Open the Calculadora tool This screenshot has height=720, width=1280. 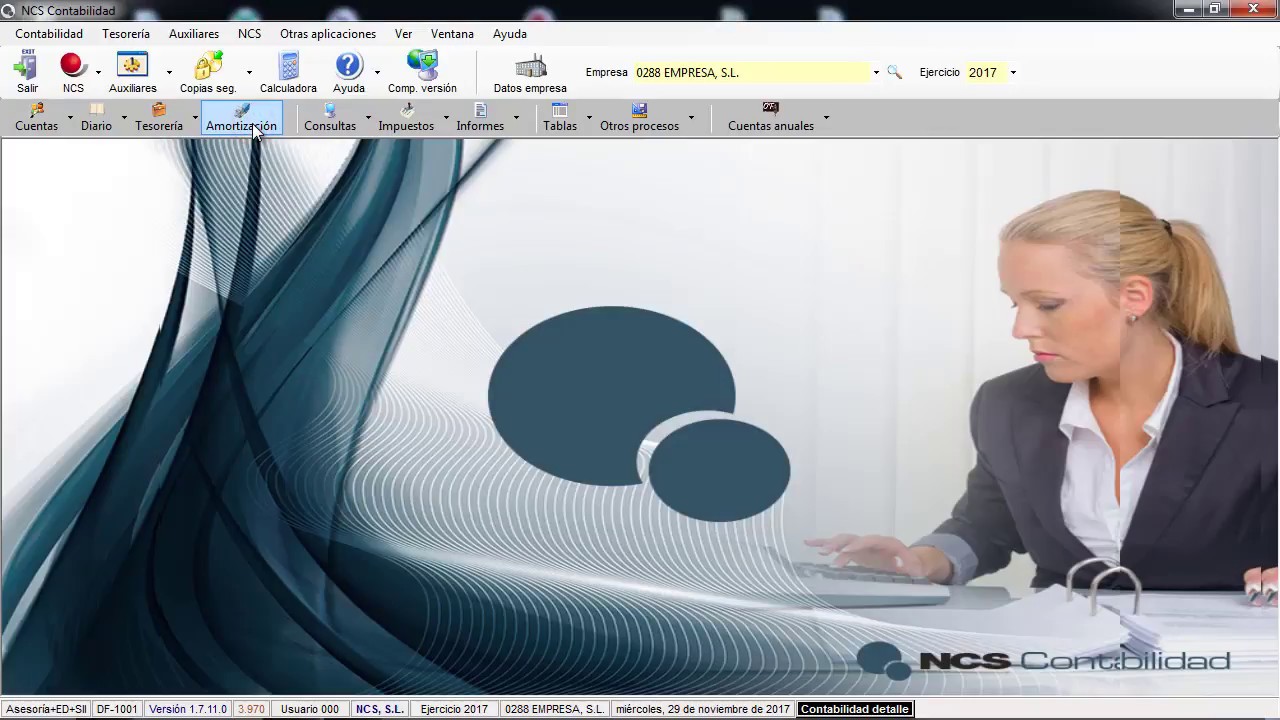click(288, 73)
